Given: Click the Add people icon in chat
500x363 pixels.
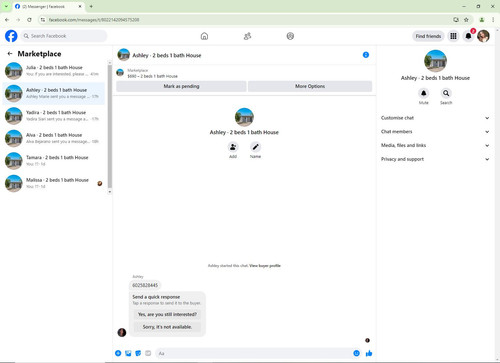Looking at the screenshot, I should click(x=233, y=147).
